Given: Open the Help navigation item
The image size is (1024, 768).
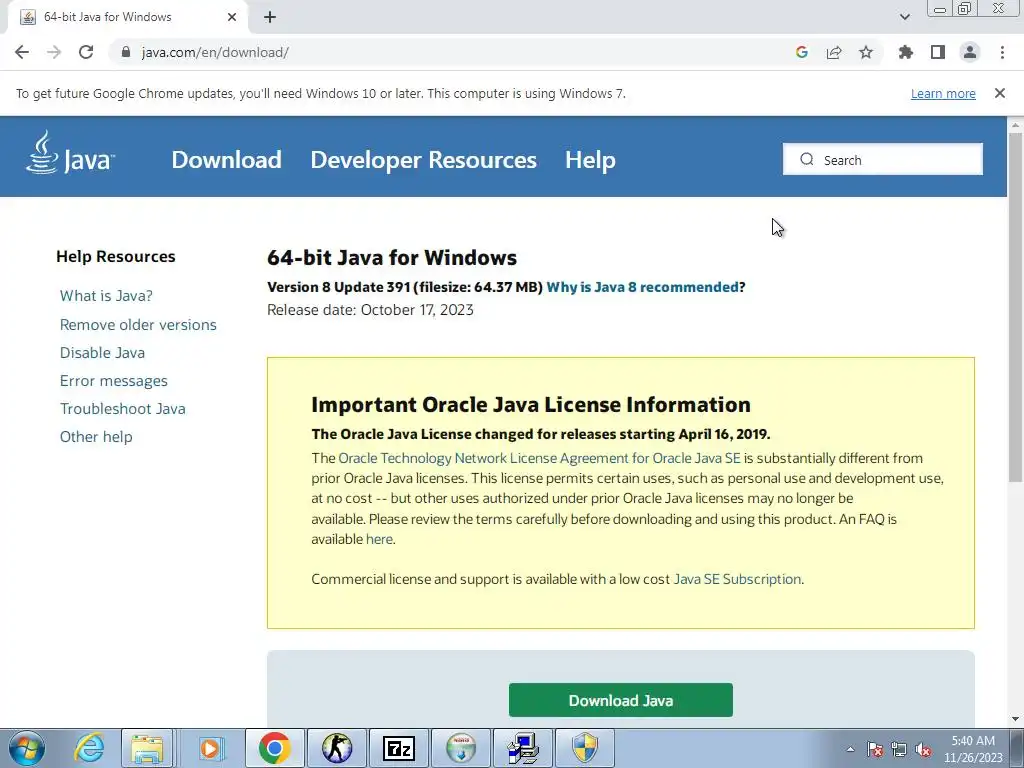Looking at the screenshot, I should click(x=590, y=159).
